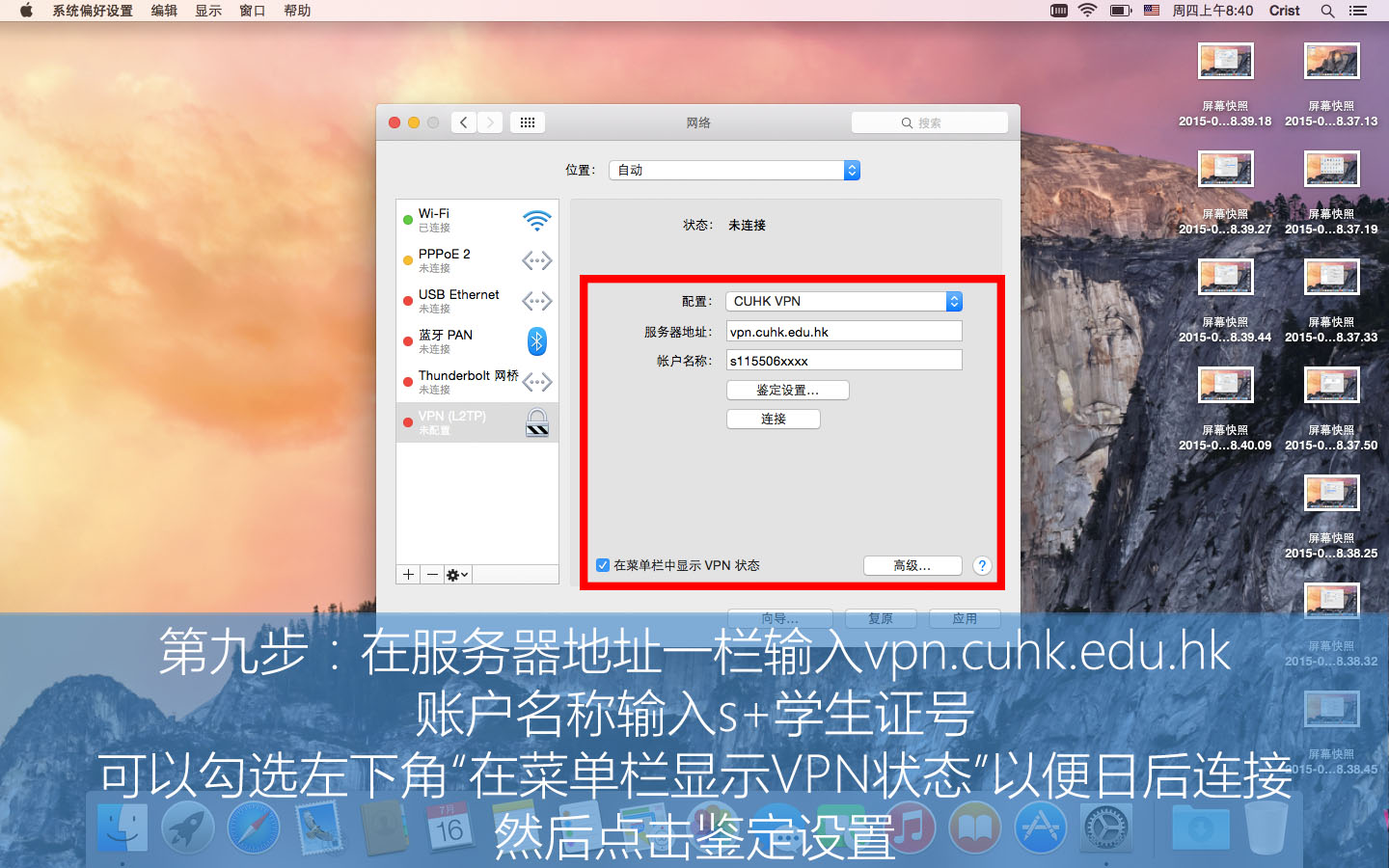The height and width of the screenshot is (868, 1389).
Task: Open the 高级… advanced options
Action: (x=912, y=566)
